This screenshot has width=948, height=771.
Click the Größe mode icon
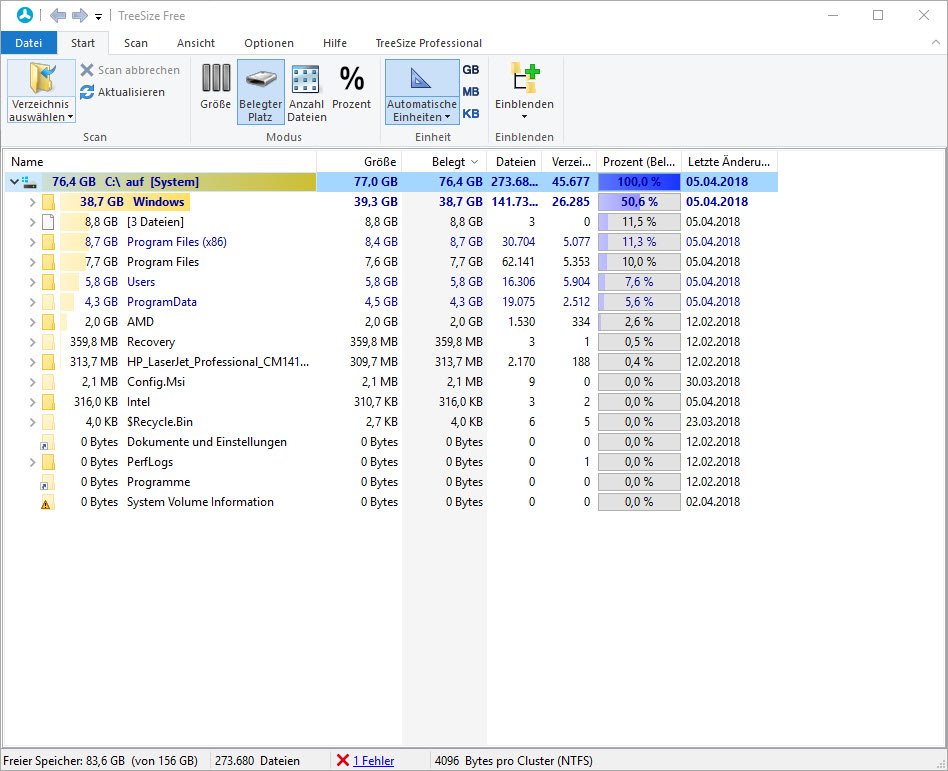click(216, 79)
